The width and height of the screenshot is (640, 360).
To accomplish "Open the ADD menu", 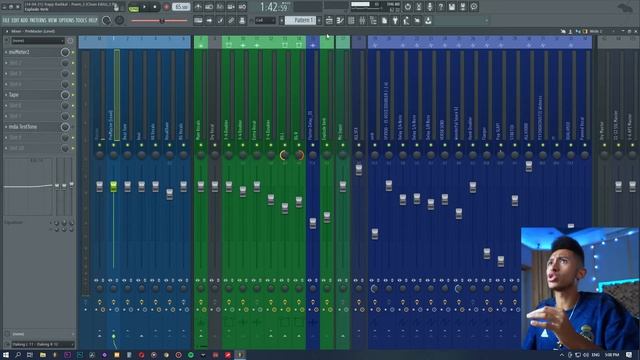I will pos(24,20).
